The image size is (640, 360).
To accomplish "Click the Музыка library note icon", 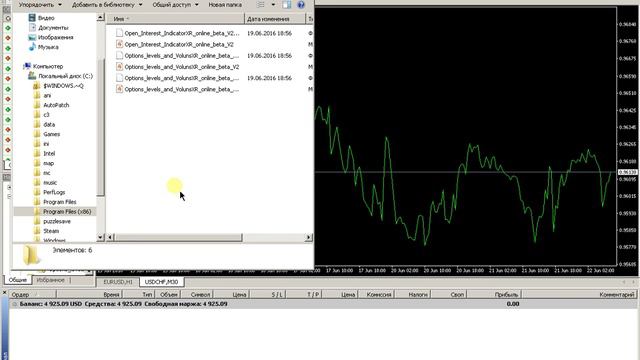I will (32, 47).
